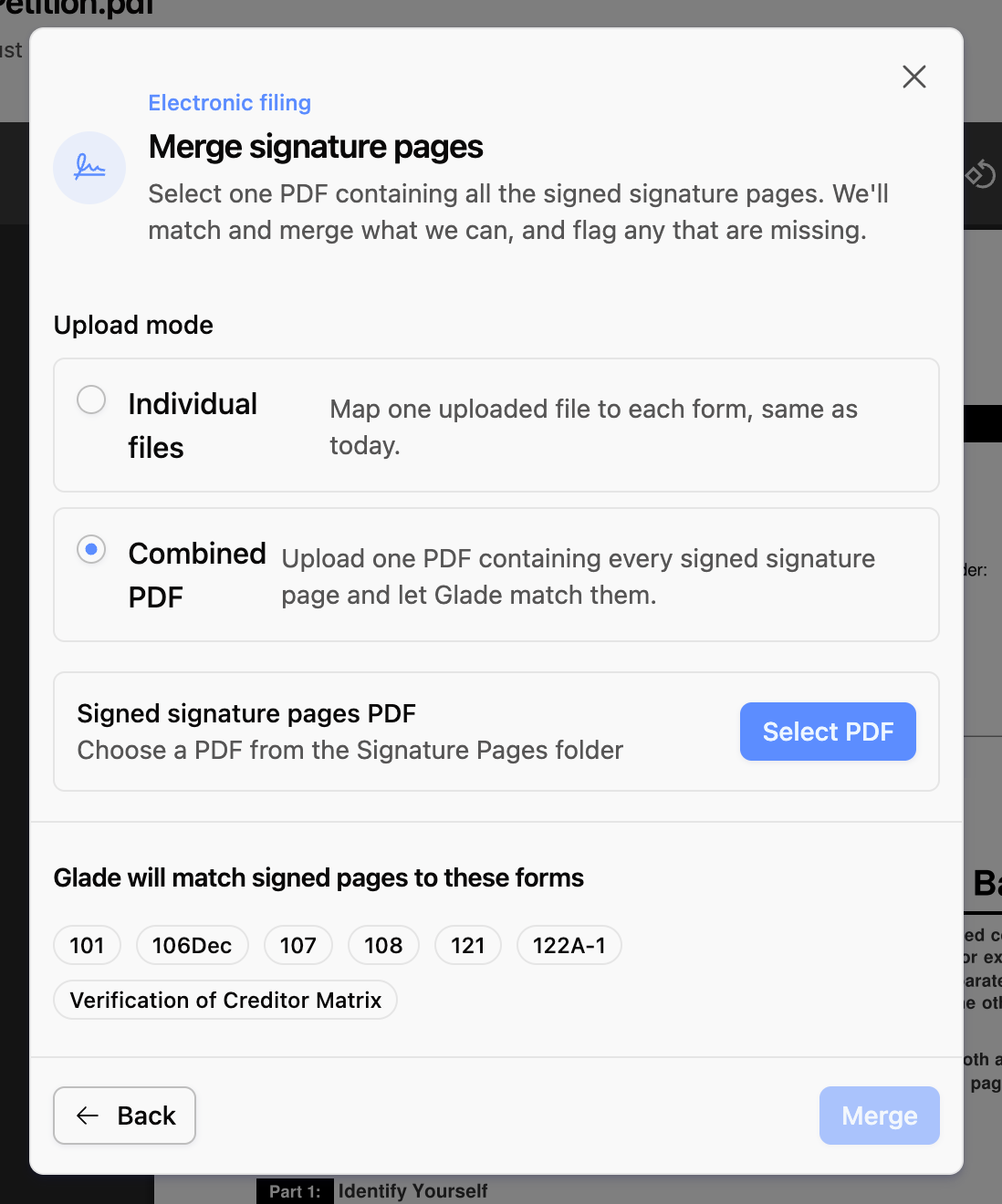Click the Upload mode heading
Screen dimensions: 1002x1204
click(x=133, y=325)
